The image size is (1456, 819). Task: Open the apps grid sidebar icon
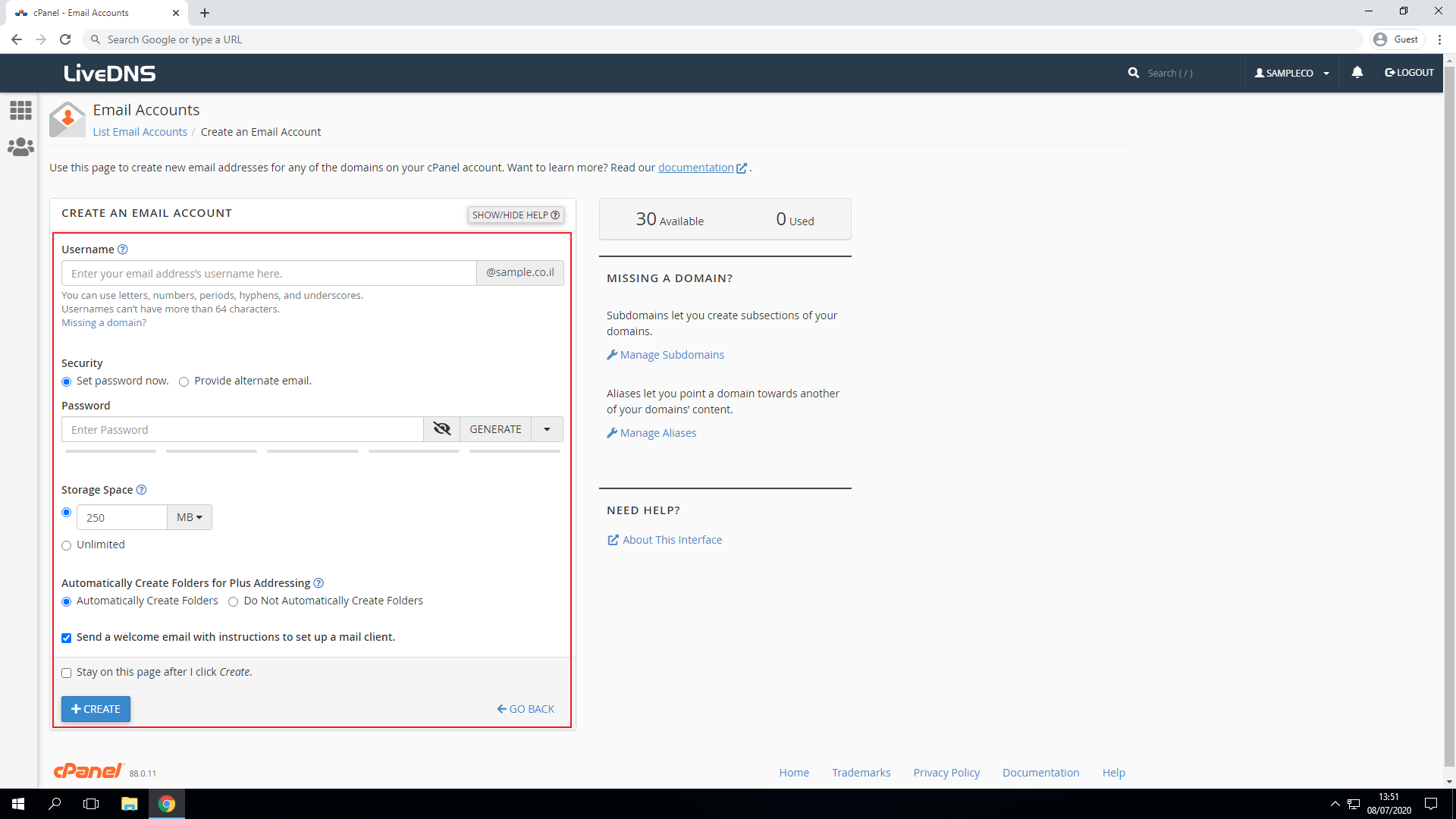click(20, 111)
